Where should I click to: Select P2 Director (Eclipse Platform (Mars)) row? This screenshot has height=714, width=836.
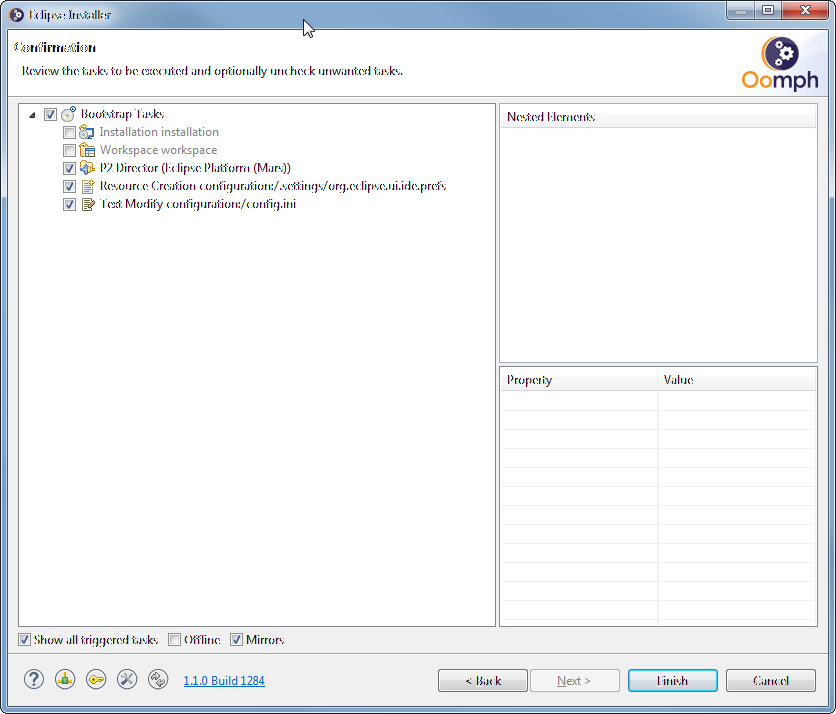[x=195, y=168]
